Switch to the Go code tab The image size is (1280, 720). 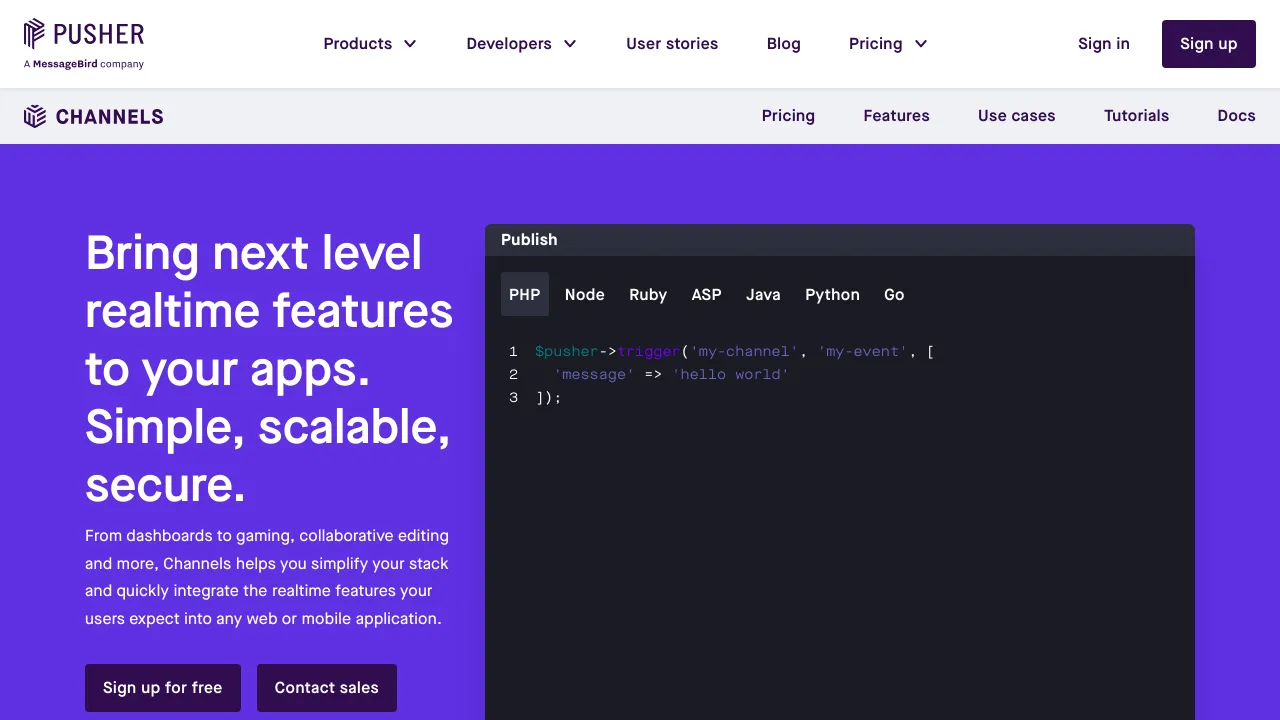(x=894, y=294)
